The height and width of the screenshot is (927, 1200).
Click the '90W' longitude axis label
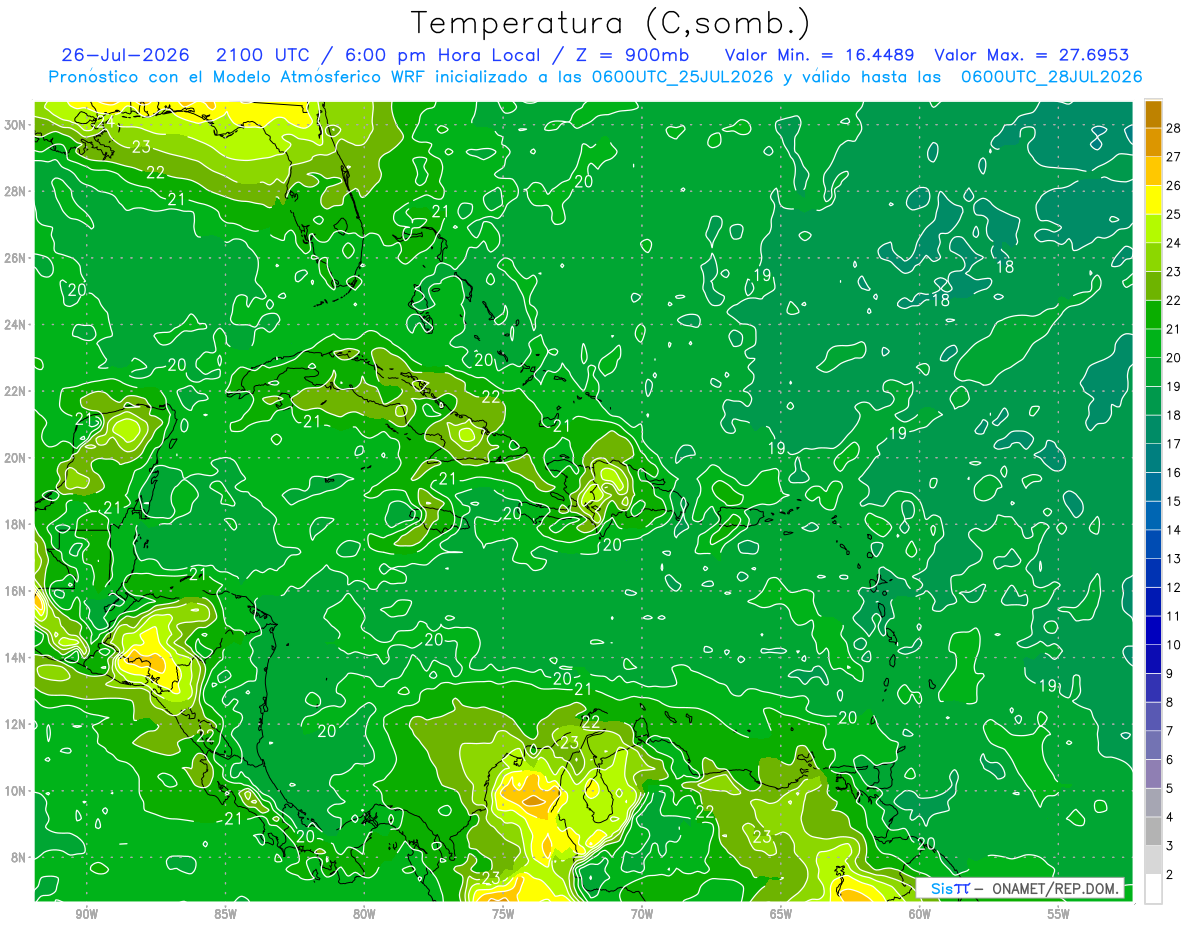pos(87,914)
